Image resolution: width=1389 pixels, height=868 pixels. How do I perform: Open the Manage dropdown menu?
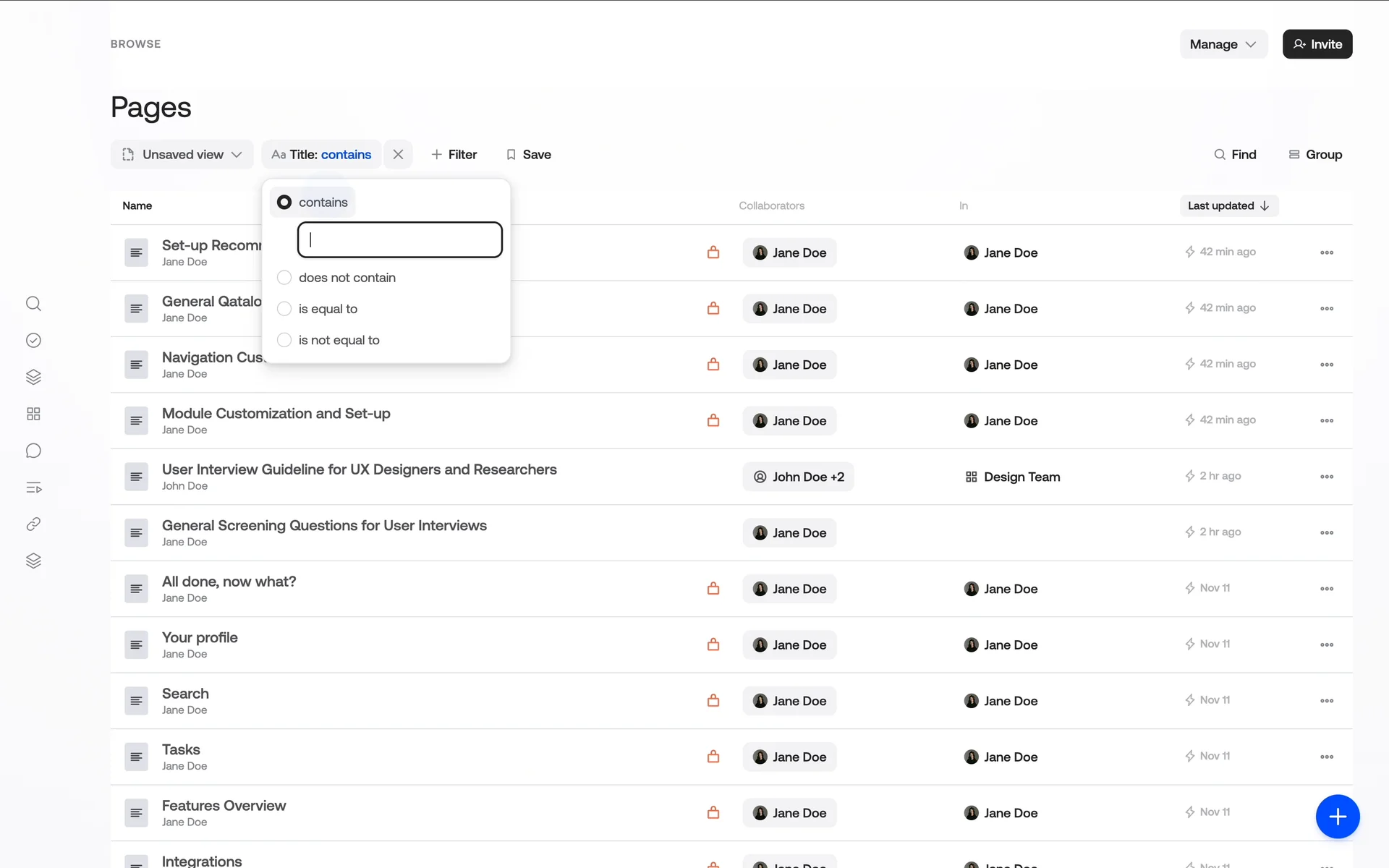(x=1223, y=44)
